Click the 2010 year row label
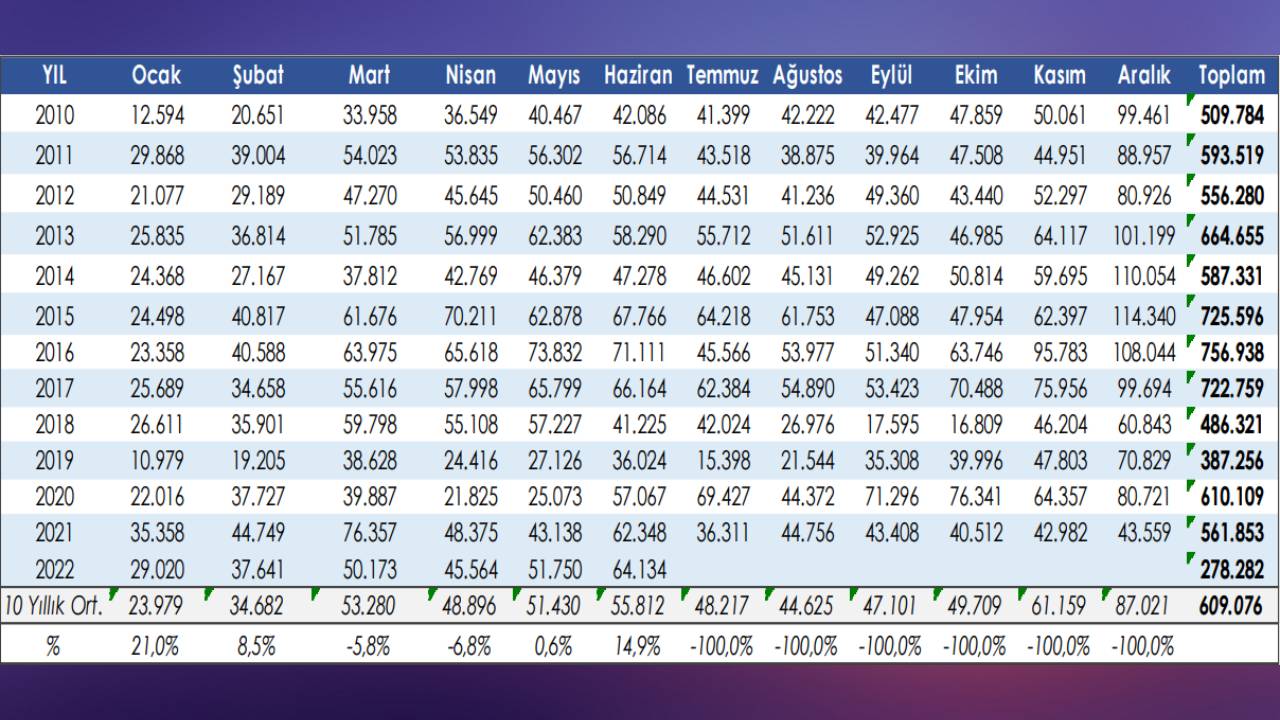The image size is (1280, 720). tap(54, 115)
